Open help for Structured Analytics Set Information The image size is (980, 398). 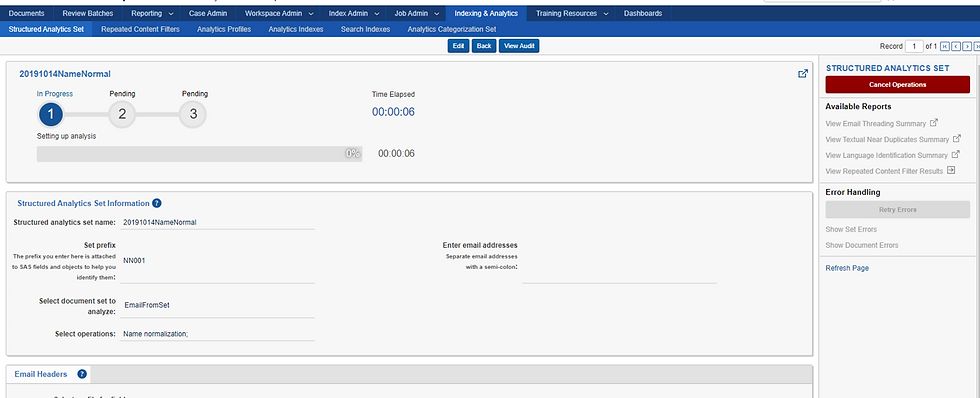pos(157,203)
